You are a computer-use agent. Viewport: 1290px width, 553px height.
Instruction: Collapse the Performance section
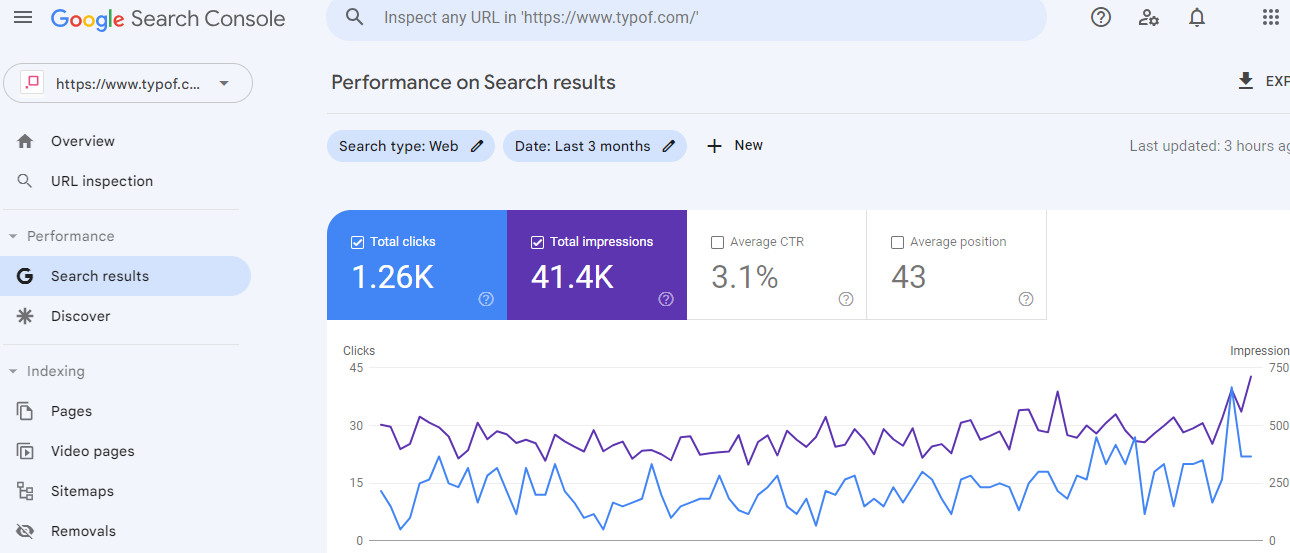point(13,236)
